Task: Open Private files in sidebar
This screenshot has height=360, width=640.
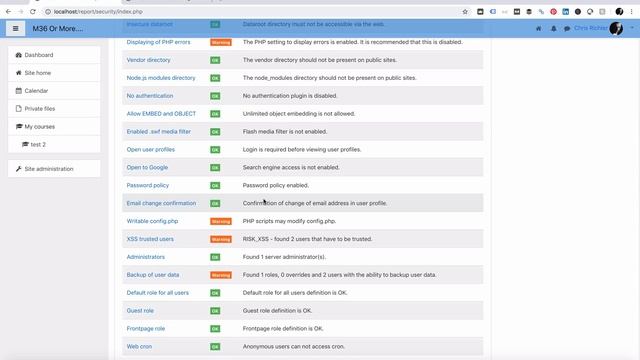Action: [x=54, y=109]
